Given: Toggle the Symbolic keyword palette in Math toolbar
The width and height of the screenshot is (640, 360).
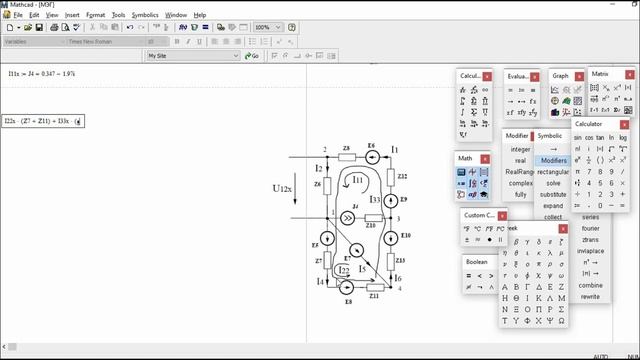Looking at the screenshot, I should click(x=484, y=195).
